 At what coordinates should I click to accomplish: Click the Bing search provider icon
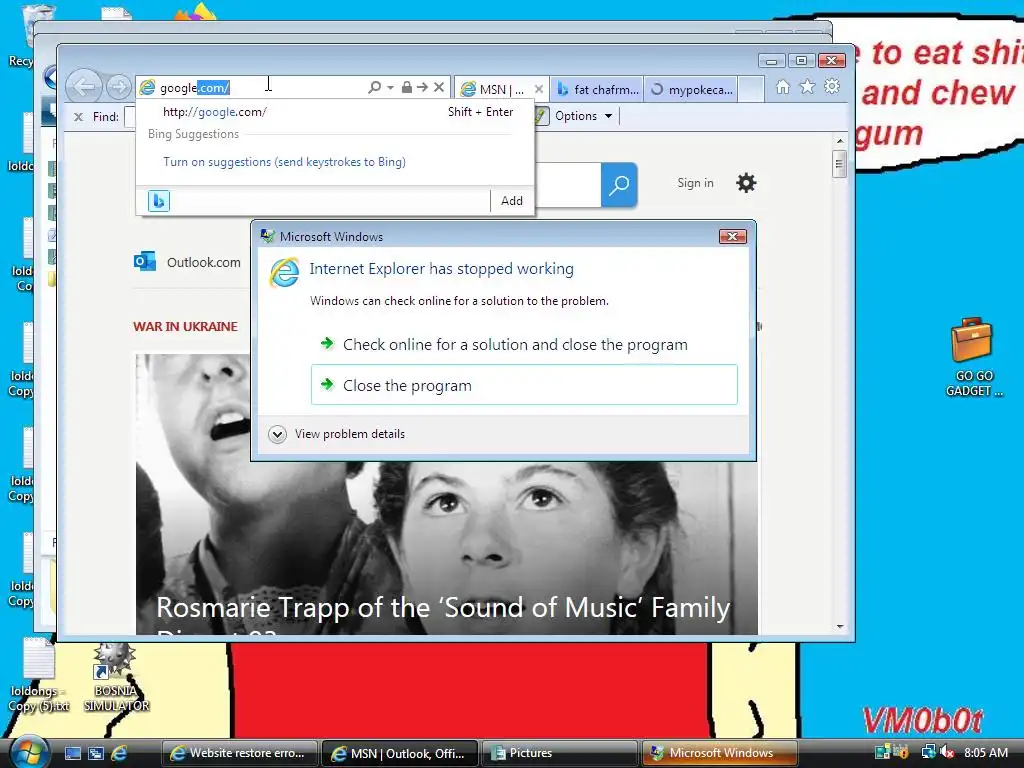coord(159,200)
